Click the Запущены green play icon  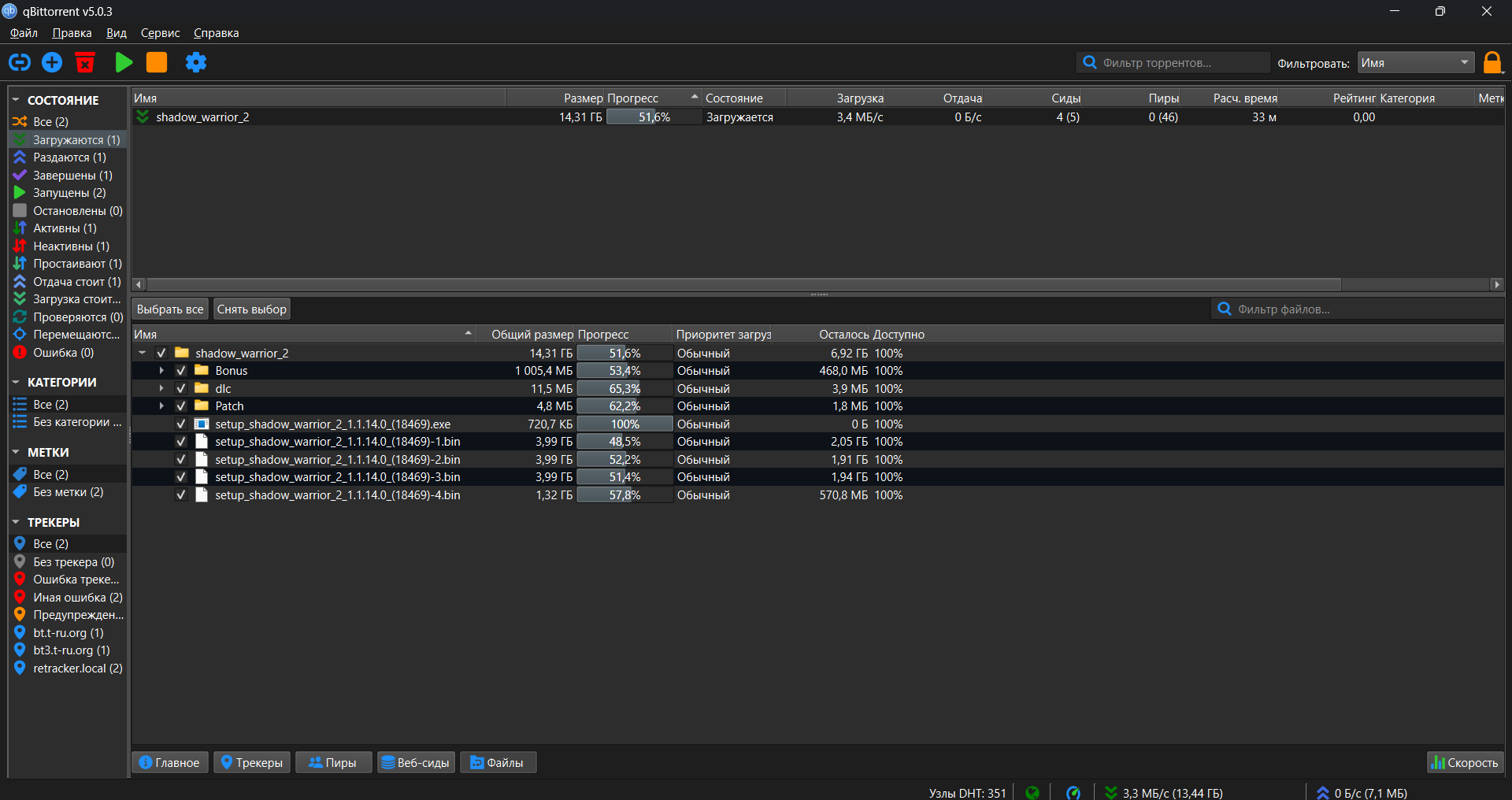coord(20,193)
